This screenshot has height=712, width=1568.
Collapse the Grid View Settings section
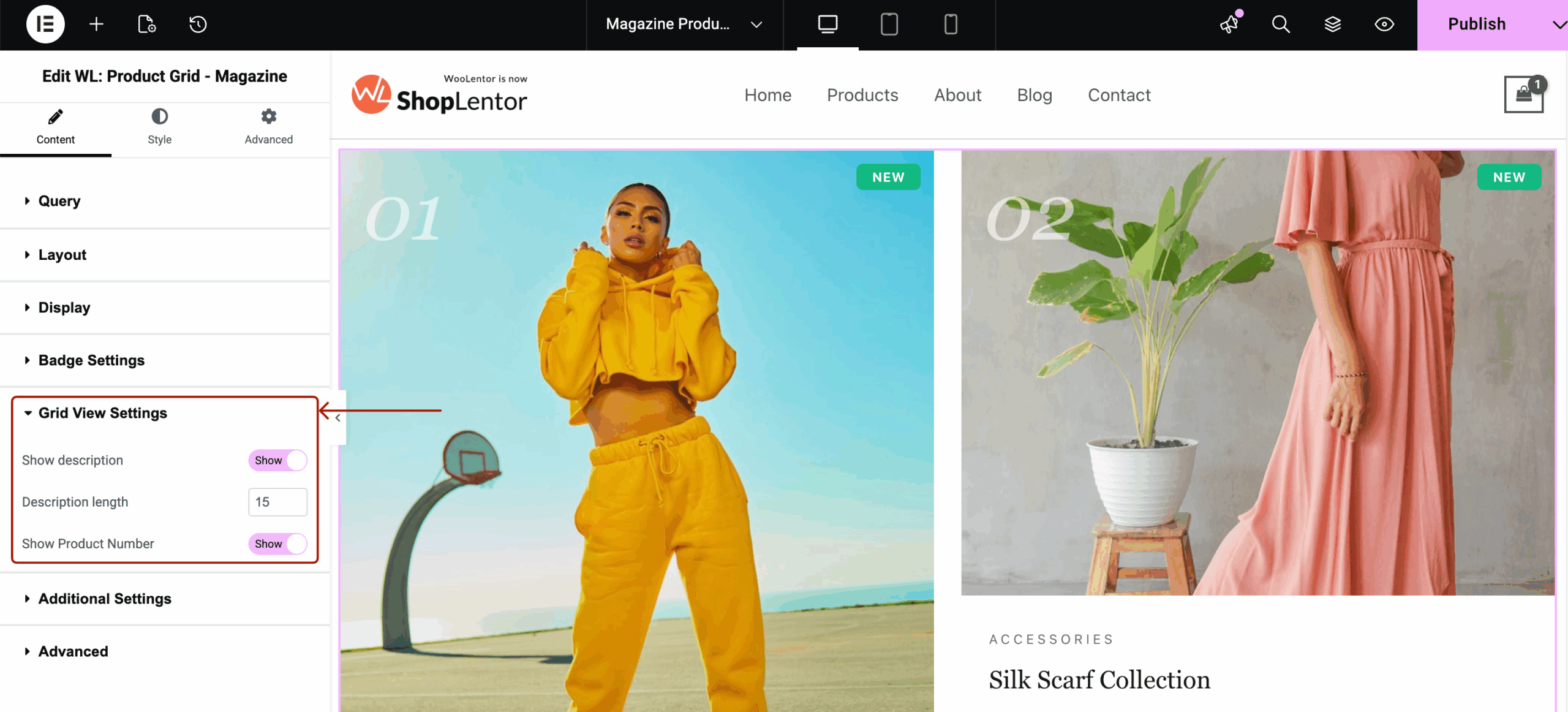tap(102, 413)
